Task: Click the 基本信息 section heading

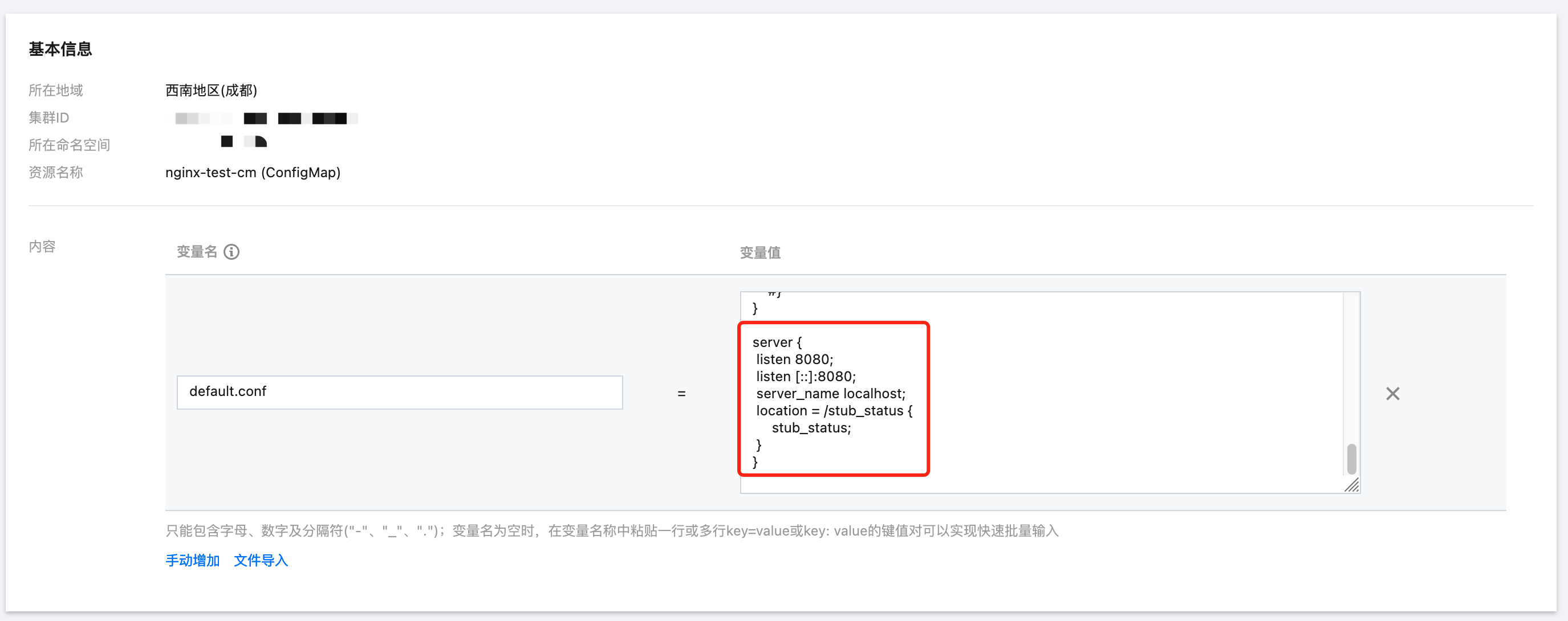Action: pos(60,49)
